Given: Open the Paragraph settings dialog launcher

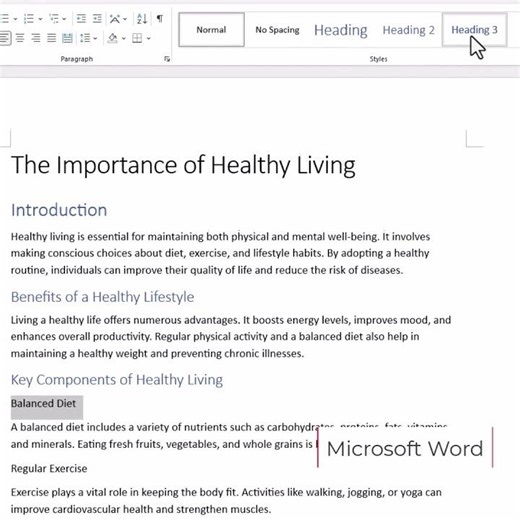Looking at the screenshot, I should (x=167, y=59).
